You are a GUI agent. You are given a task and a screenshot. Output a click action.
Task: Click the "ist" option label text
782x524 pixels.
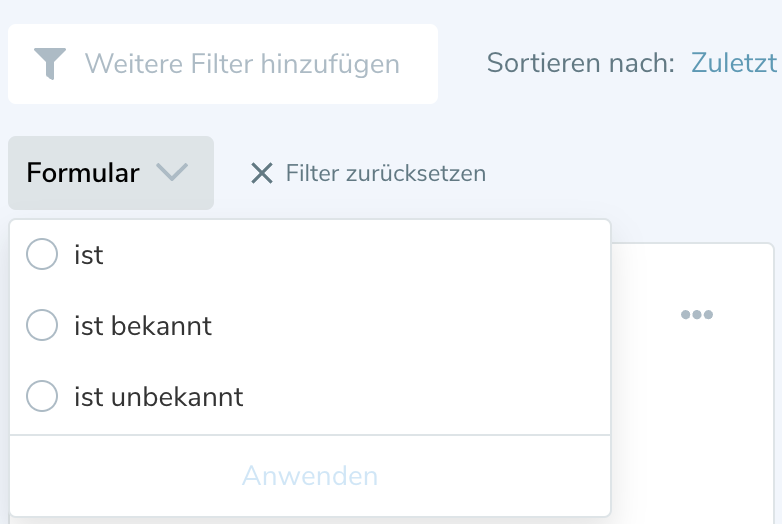89,255
